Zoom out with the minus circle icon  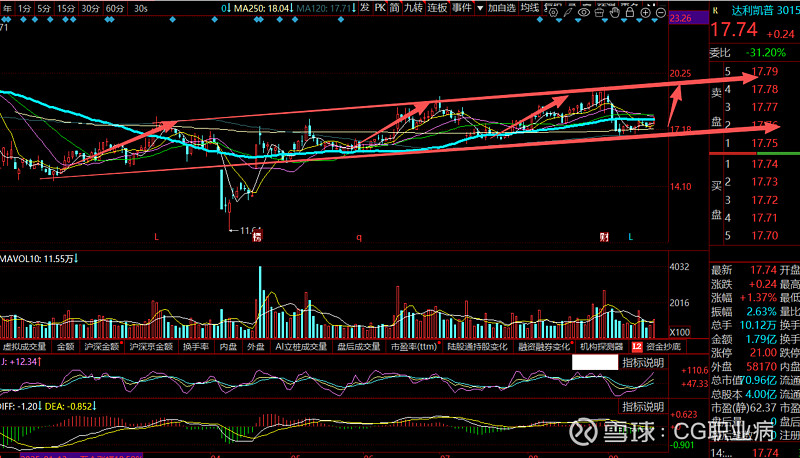click(661, 12)
